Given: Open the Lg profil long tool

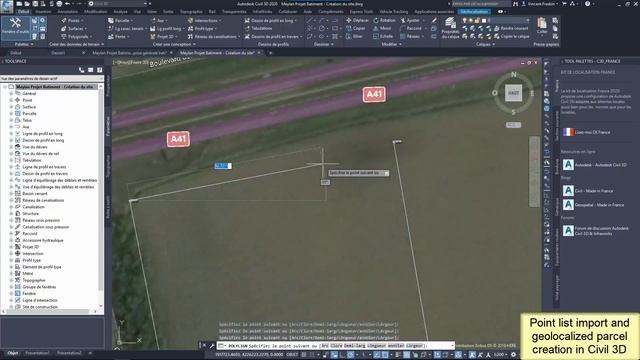Looking at the screenshot, I should [167, 29].
